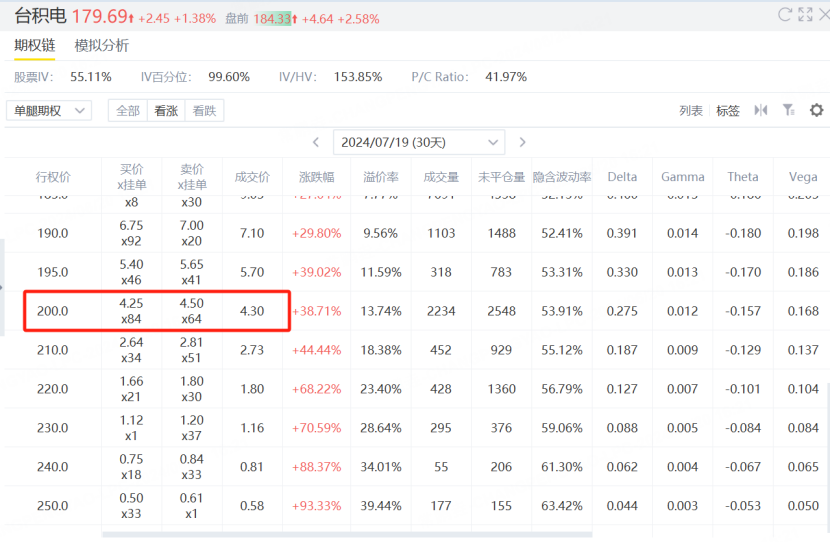Click implied volatility 63.42%

562,505
